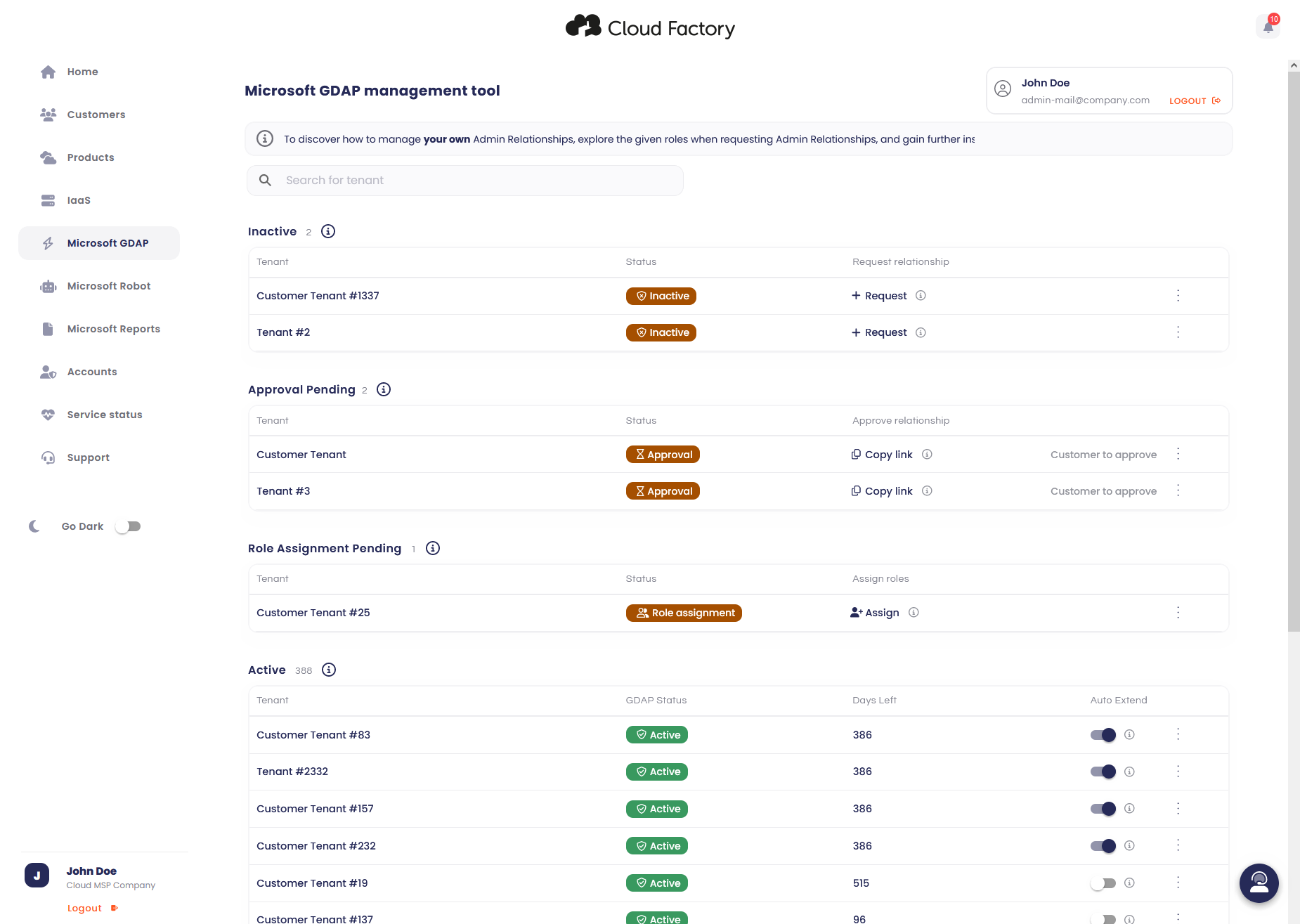Open Microsoft Robot in sidebar

tap(99, 286)
